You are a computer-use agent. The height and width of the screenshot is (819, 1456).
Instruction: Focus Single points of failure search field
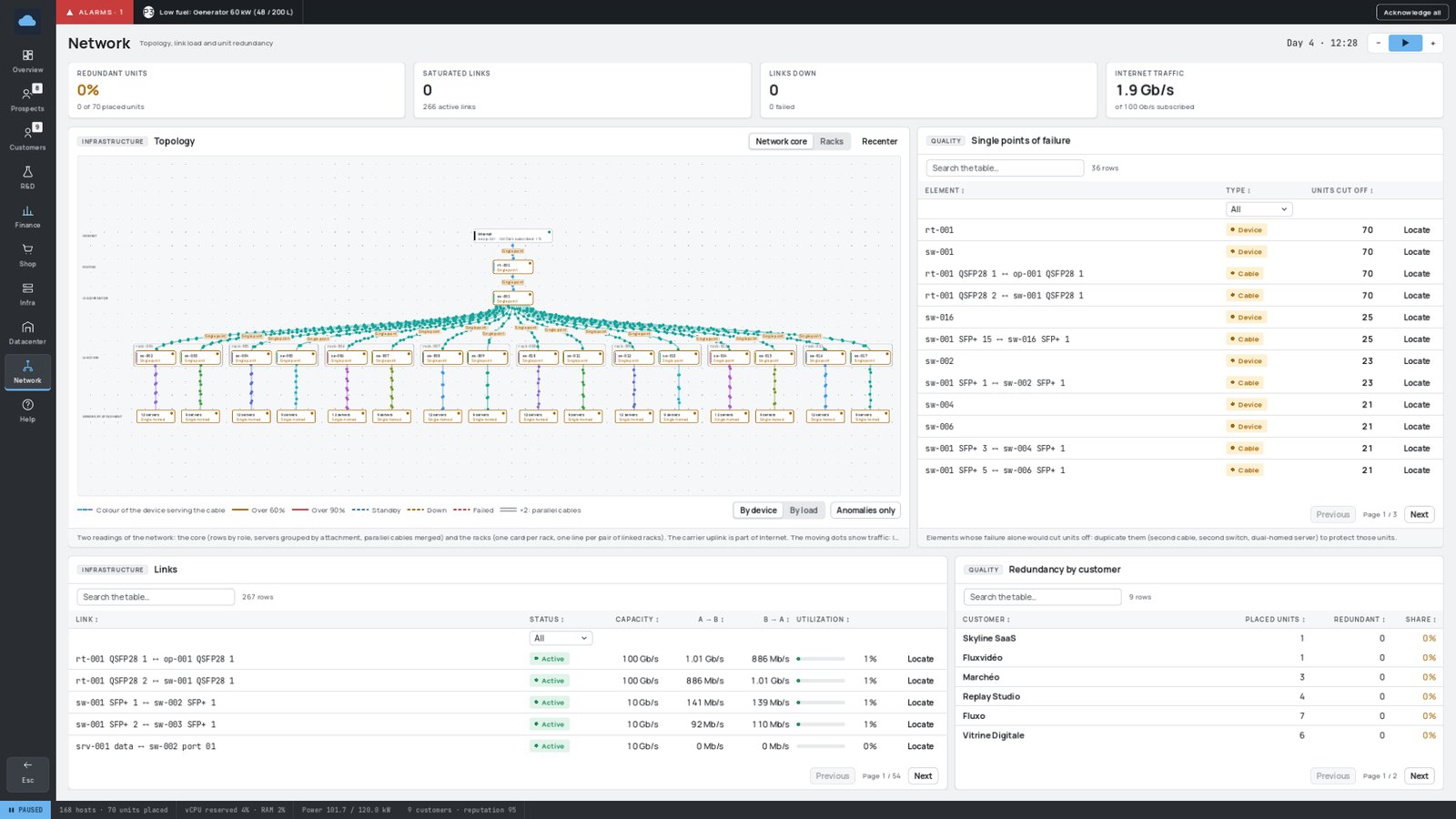[x=1005, y=168]
